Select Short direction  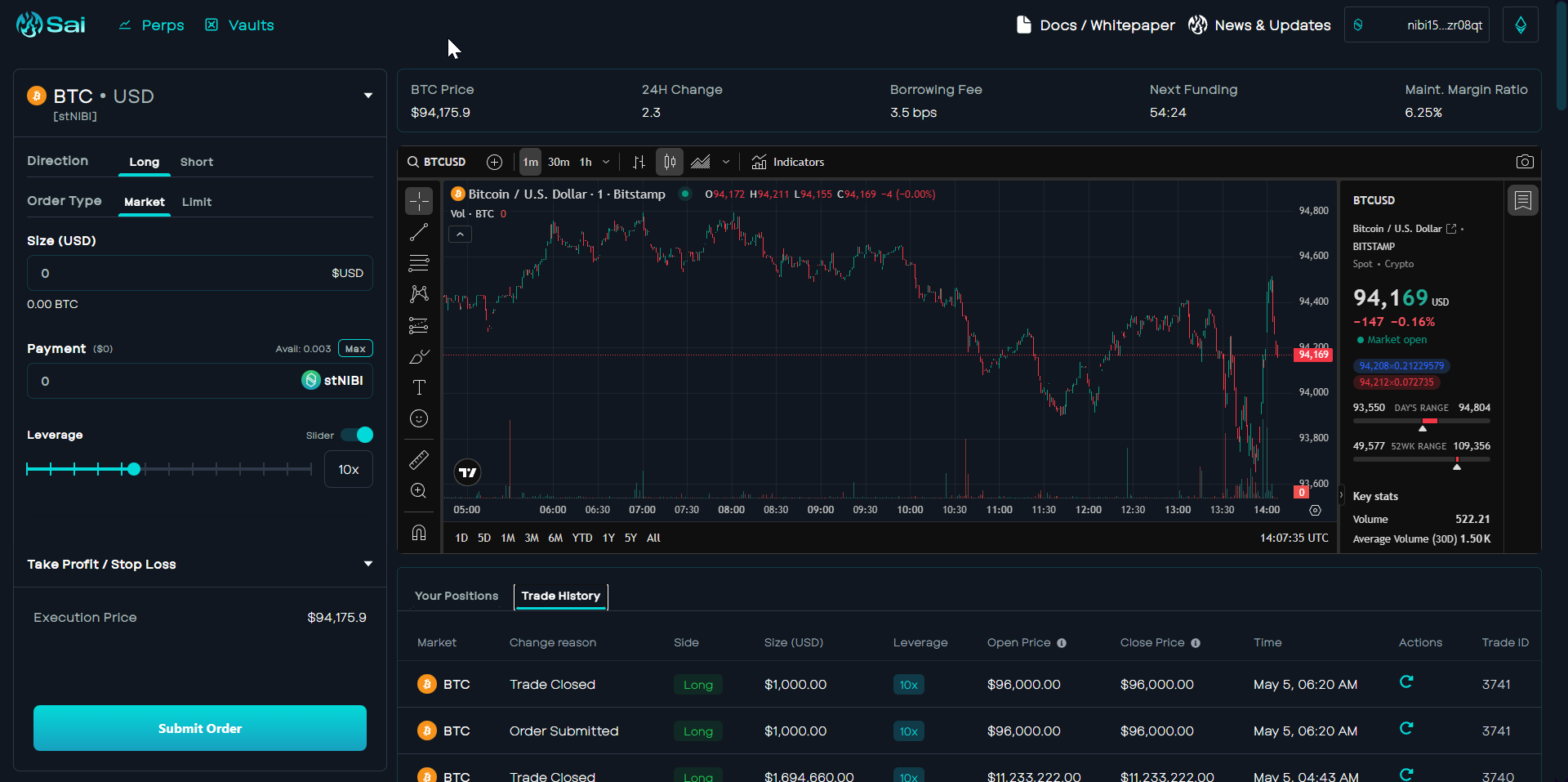tap(196, 162)
